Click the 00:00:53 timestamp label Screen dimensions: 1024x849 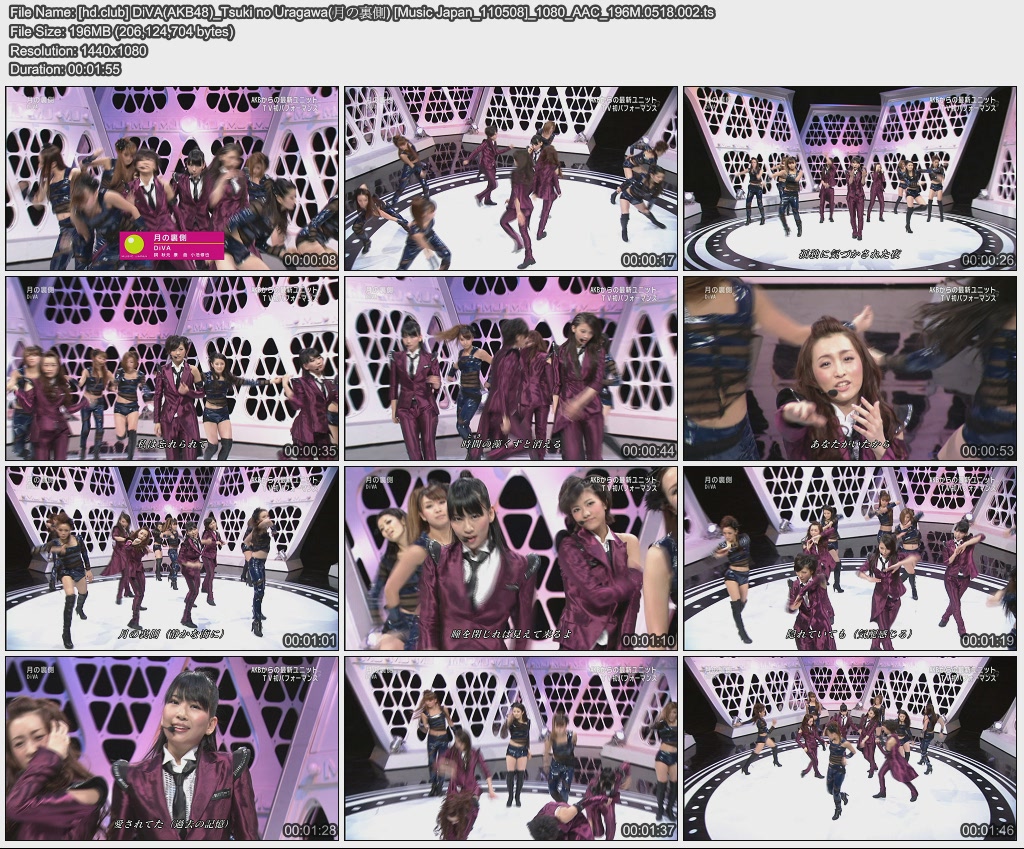coord(987,451)
